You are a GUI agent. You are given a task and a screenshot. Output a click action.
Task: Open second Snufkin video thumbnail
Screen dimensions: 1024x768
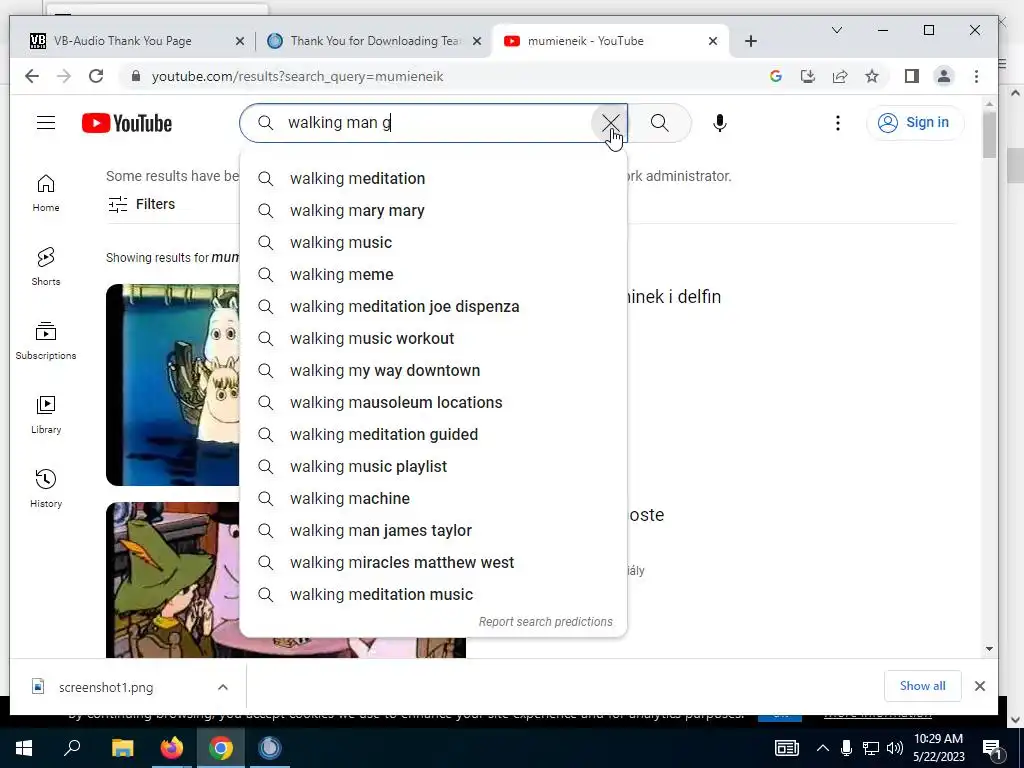click(172, 580)
